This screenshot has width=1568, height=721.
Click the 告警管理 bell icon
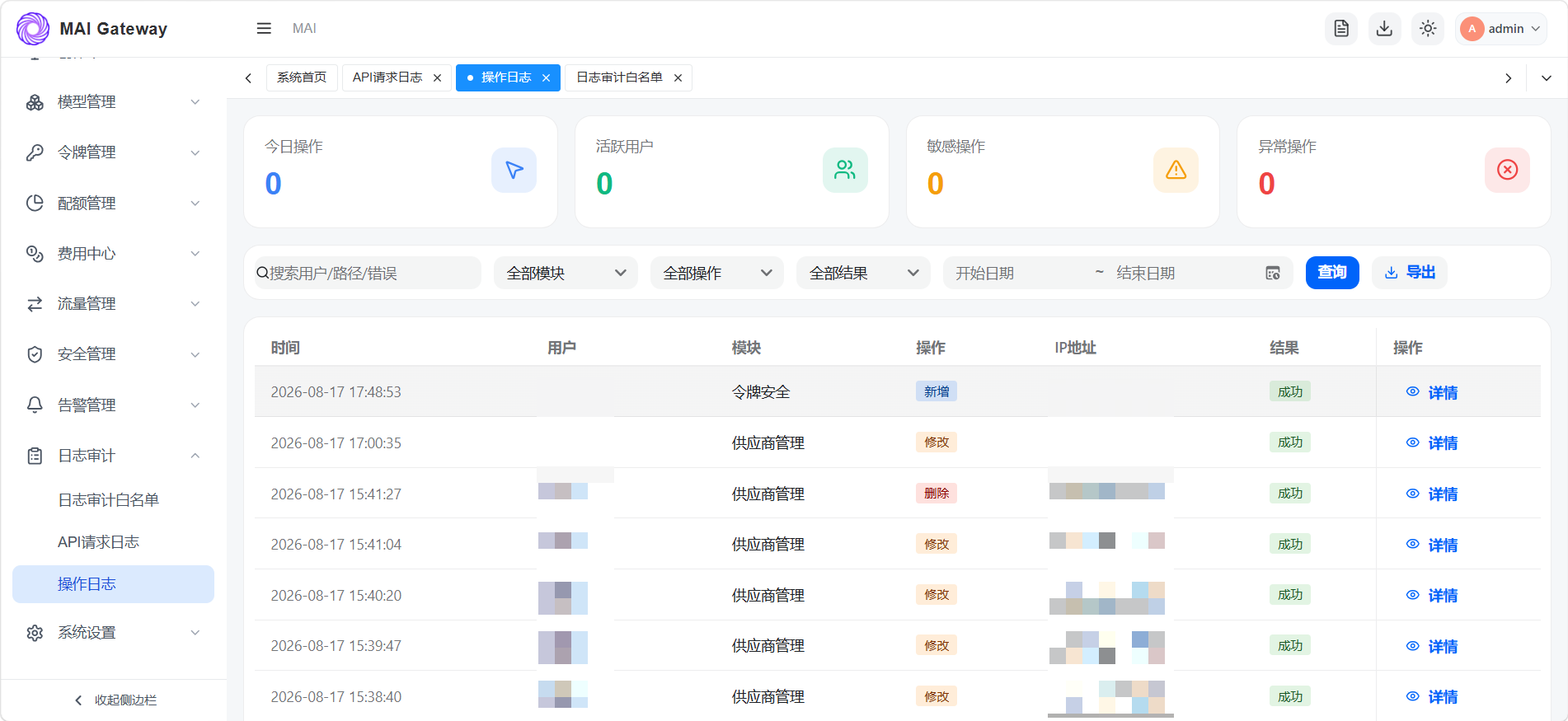click(35, 405)
